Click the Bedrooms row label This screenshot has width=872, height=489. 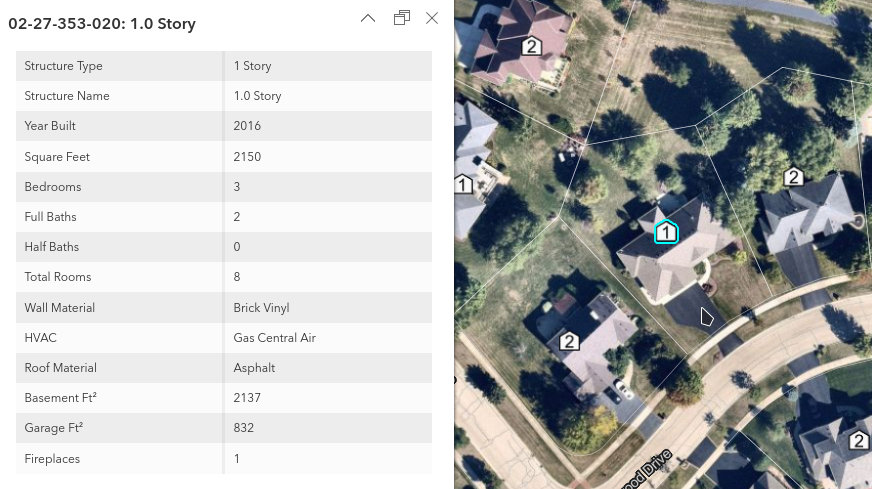(53, 187)
